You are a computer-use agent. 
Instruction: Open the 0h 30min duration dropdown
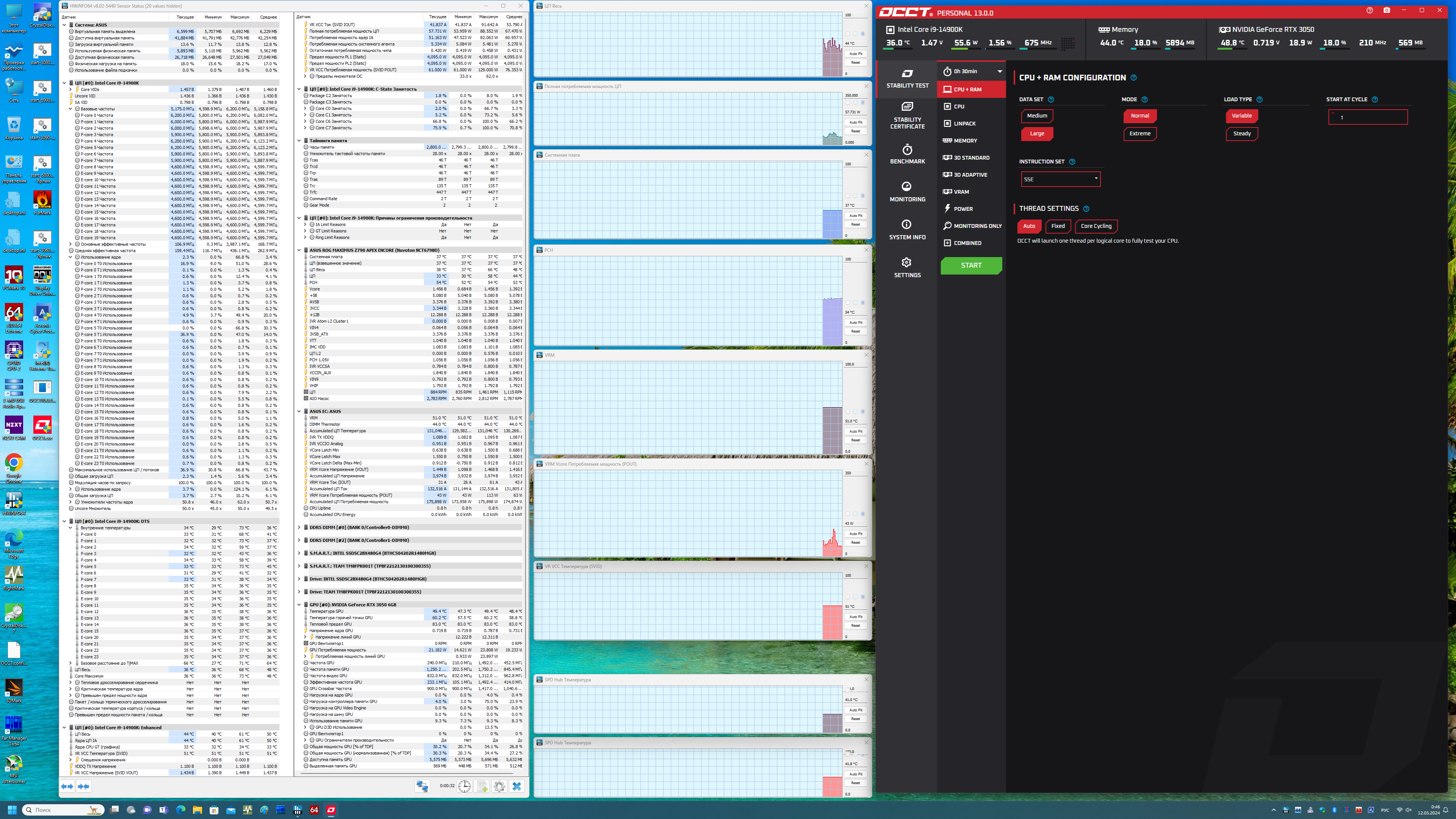point(971,71)
